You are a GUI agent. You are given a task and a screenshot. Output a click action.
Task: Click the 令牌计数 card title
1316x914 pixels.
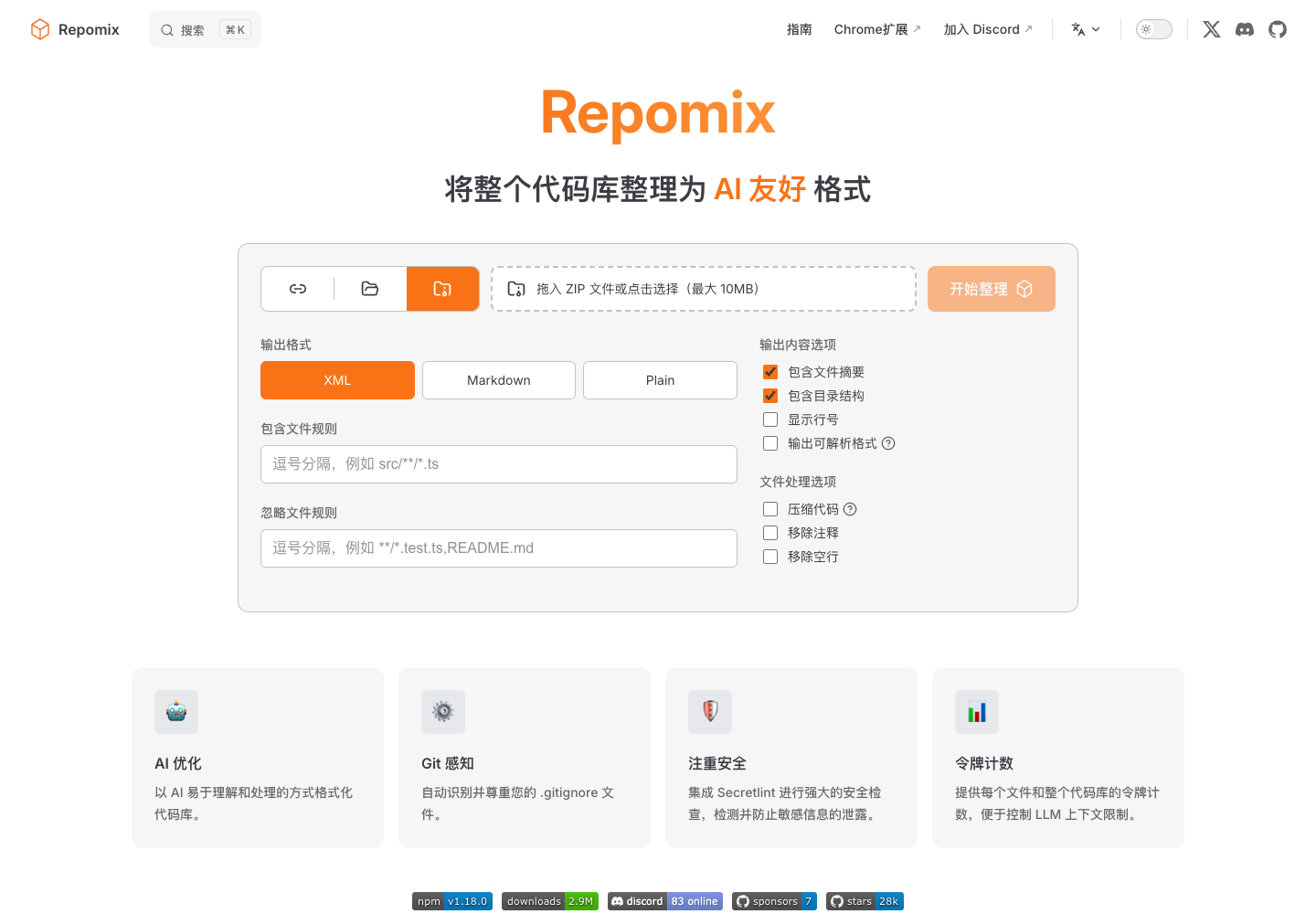(984, 763)
